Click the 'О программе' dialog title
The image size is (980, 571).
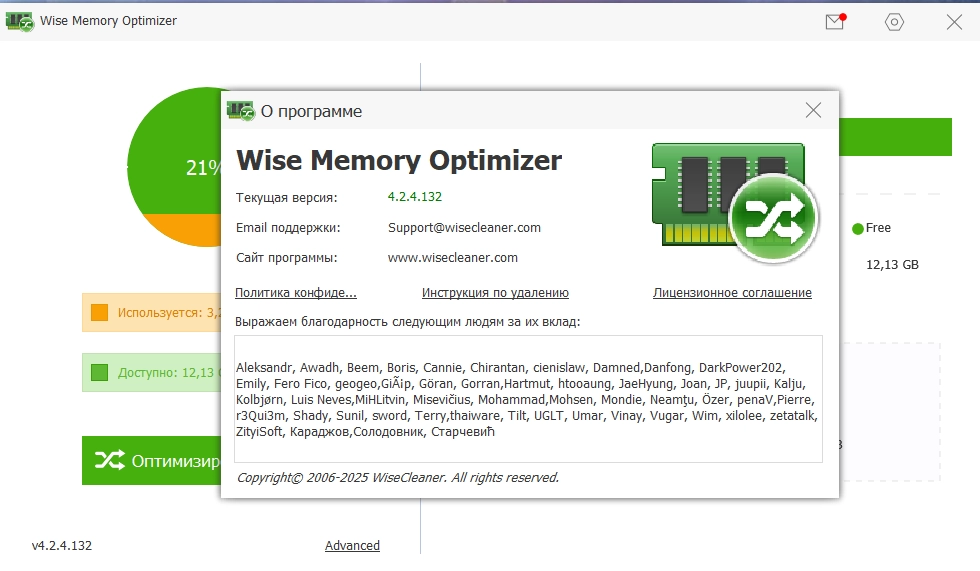pos(311,111)
